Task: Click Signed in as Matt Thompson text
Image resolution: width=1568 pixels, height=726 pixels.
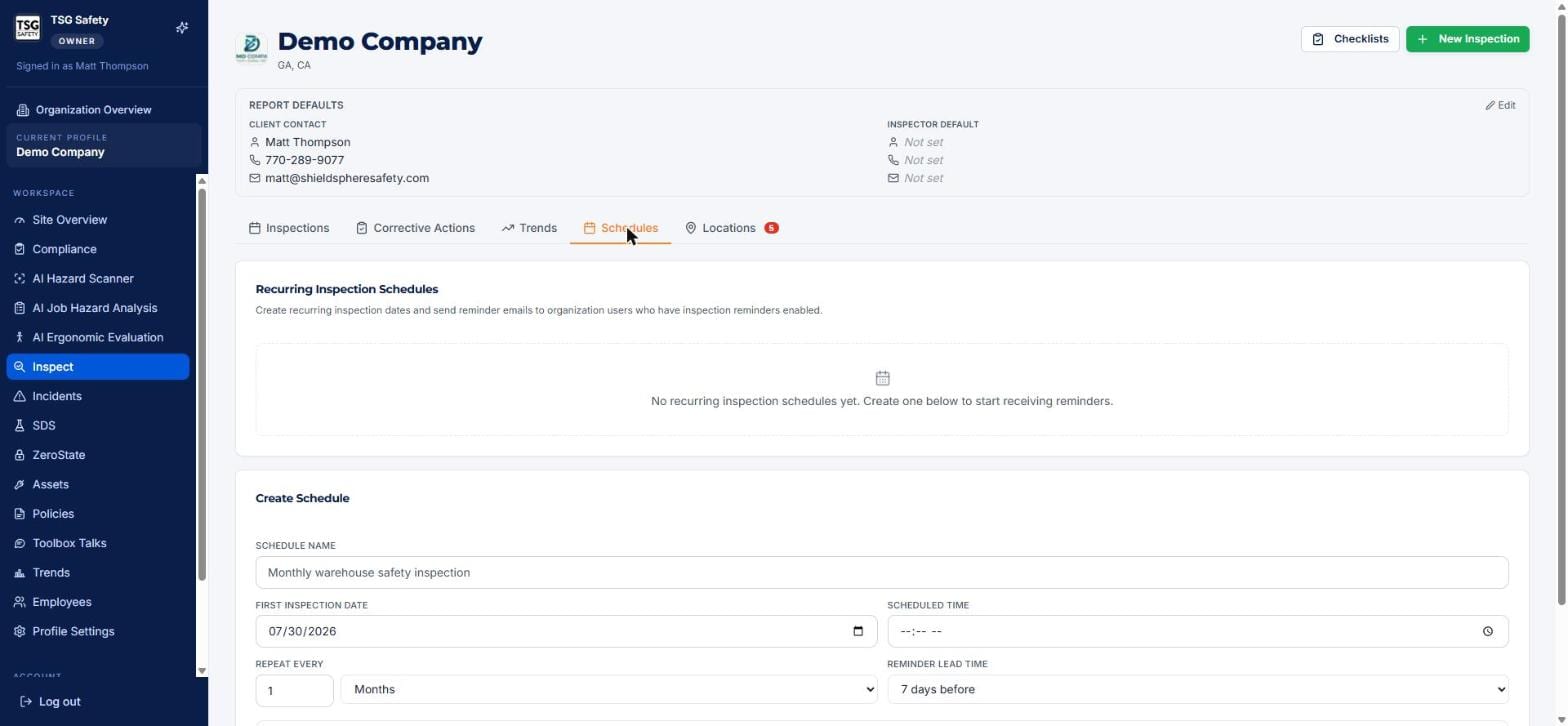Action: point(82,66)
